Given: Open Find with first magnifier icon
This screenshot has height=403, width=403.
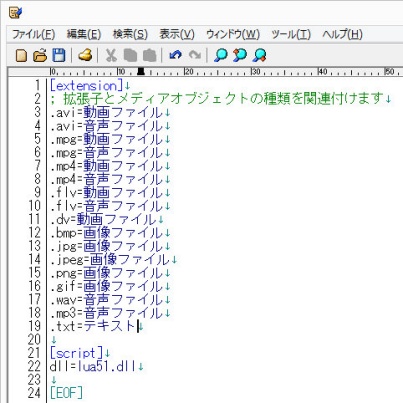Looking at the screenshot, I should point(221,55).
